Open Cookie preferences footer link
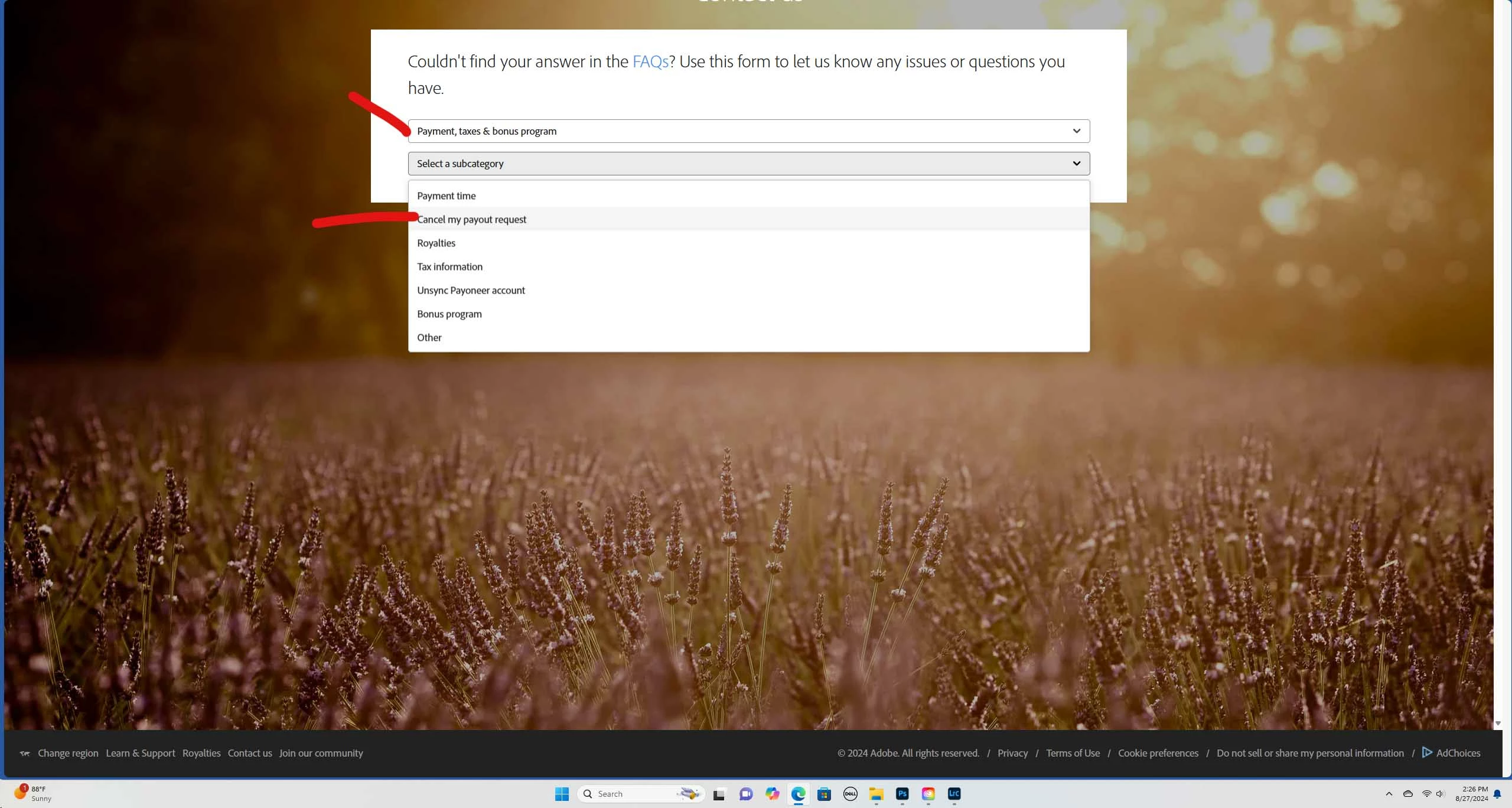Image resolution: width=1512 pixels, height=808 pixels. pos(1158,753)
